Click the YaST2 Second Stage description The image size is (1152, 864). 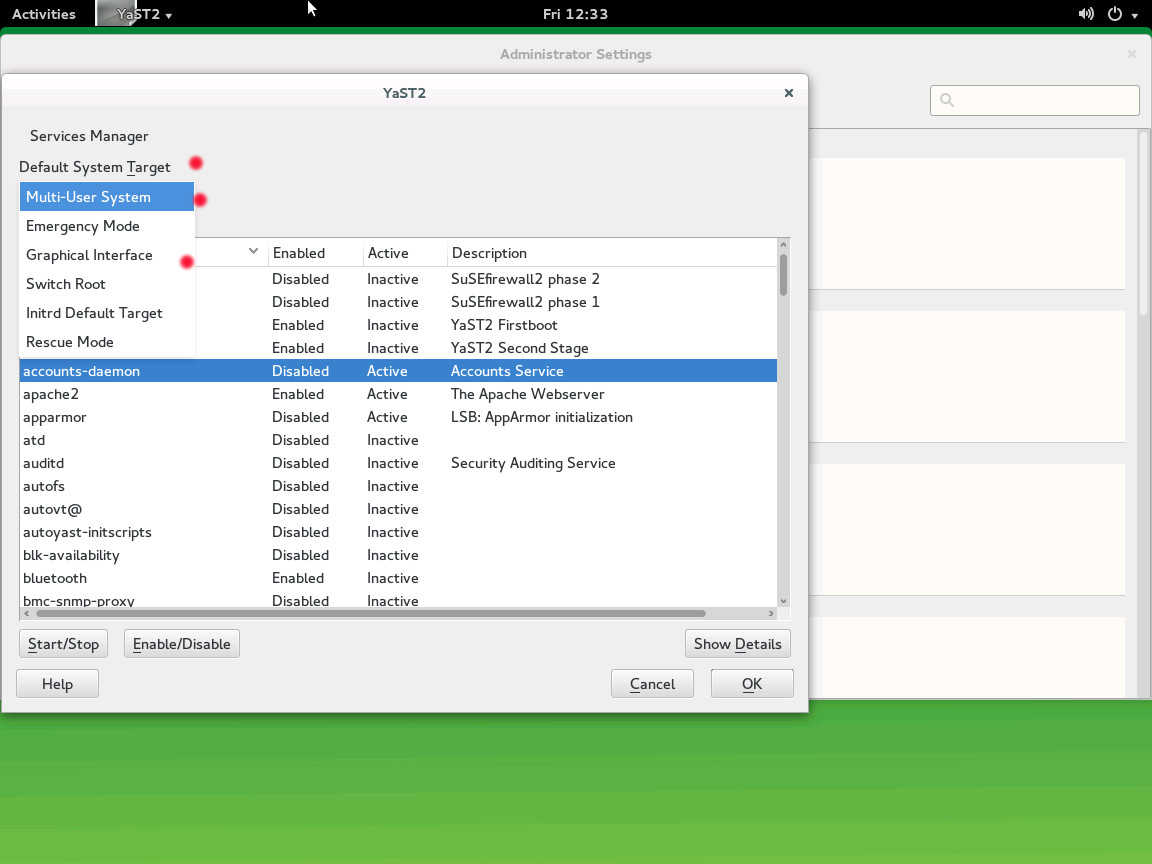pos(519,348)
